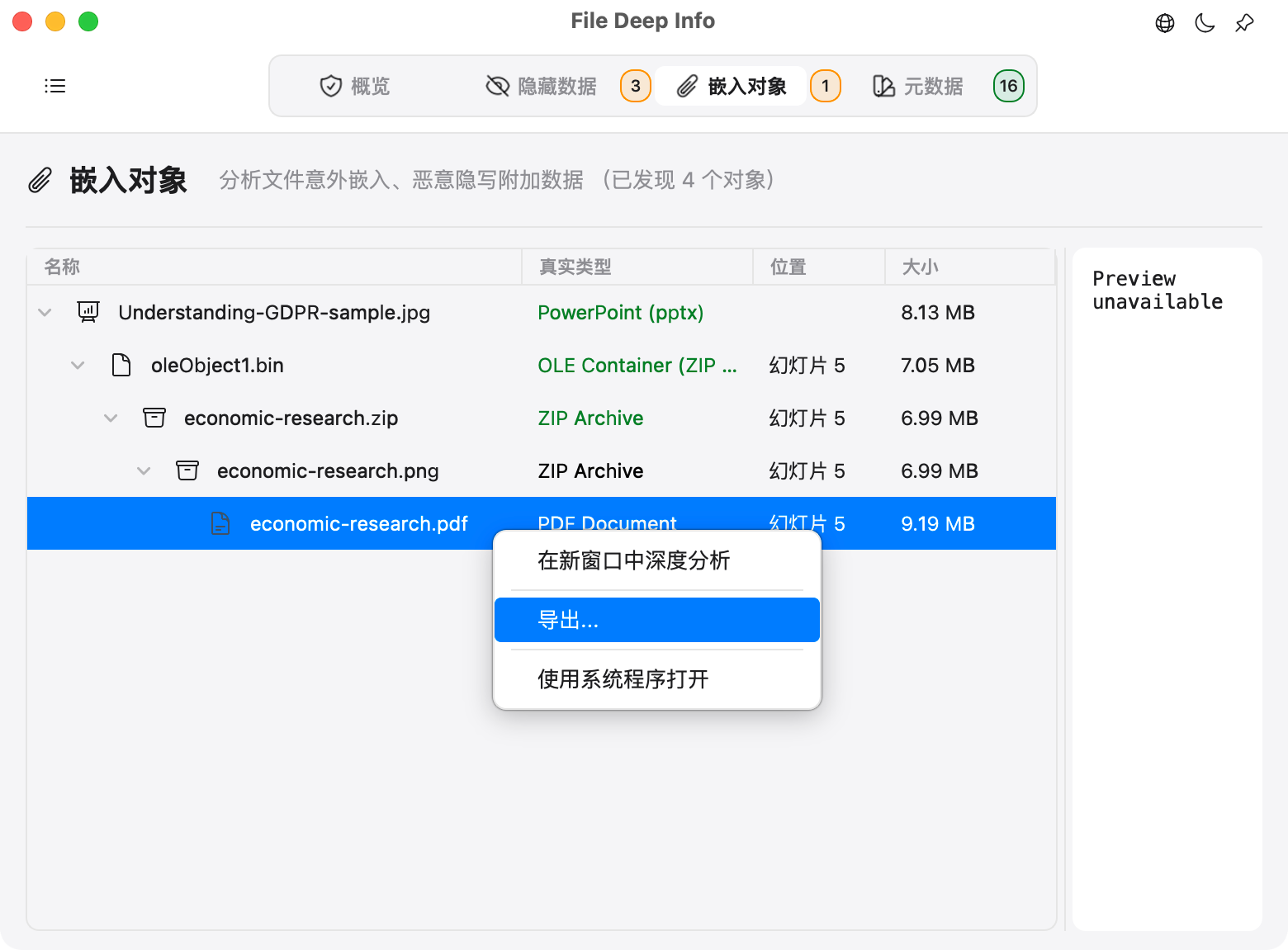
Task: Open the sidebar list icon
Action: (x=54, y=86)
